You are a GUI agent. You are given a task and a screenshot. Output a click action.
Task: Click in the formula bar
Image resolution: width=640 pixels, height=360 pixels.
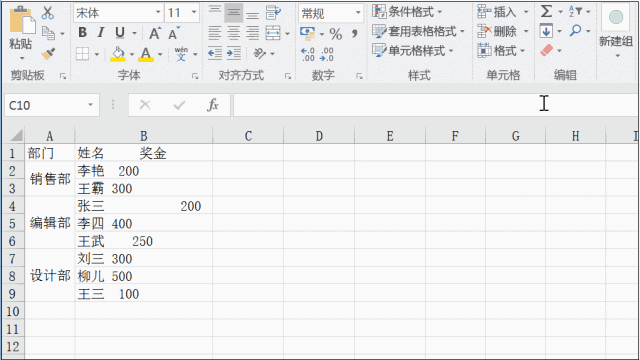click(436, 105)
